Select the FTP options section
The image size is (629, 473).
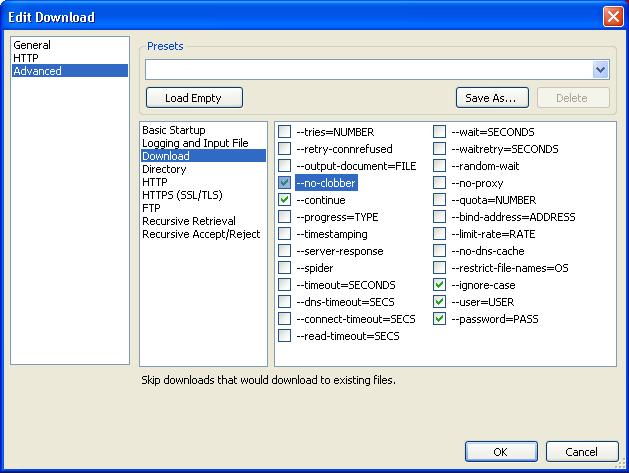pyautogui.click(x=151, y=208)
